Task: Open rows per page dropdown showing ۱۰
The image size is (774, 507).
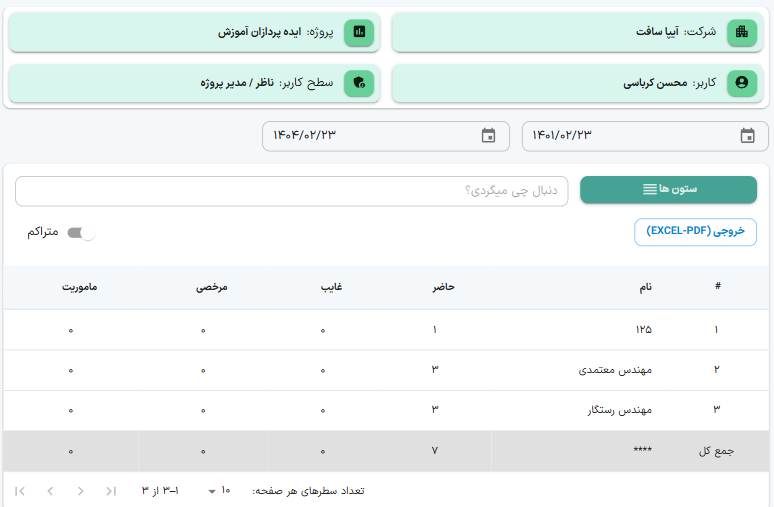Action: tap(220, 491)
